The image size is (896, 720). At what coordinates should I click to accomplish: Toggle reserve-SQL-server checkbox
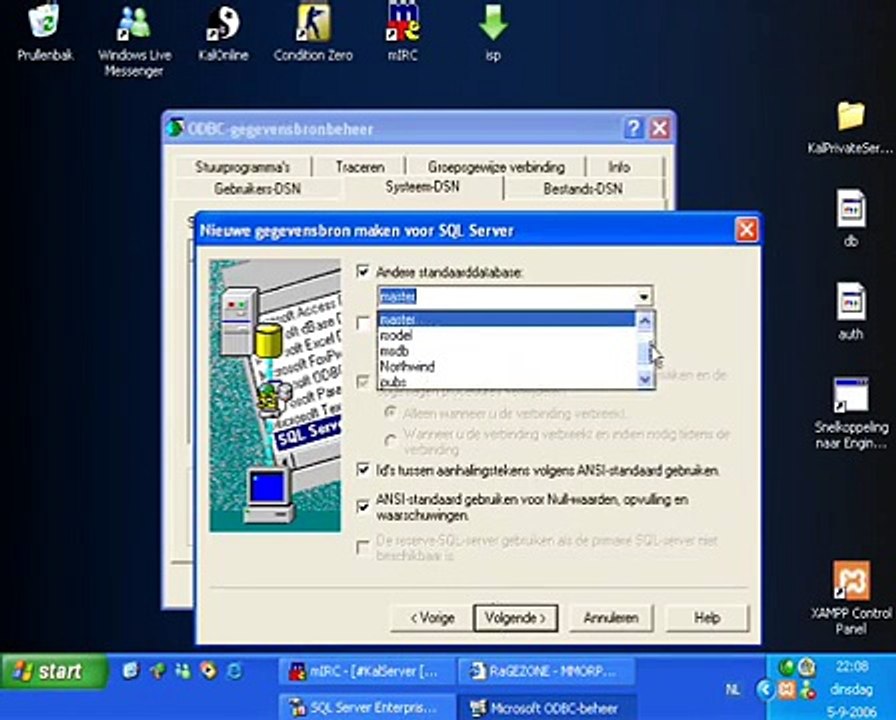(363, 547)
